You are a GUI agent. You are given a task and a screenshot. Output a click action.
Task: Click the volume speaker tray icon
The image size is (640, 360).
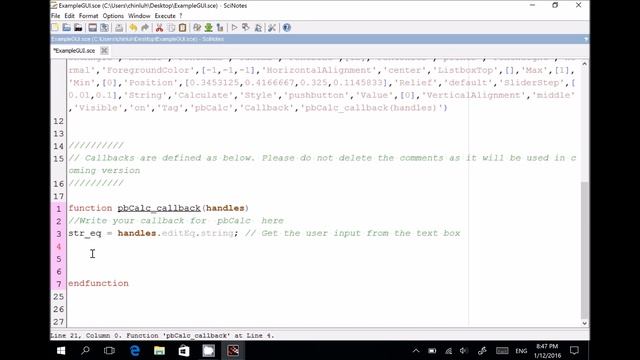[464, 351]
